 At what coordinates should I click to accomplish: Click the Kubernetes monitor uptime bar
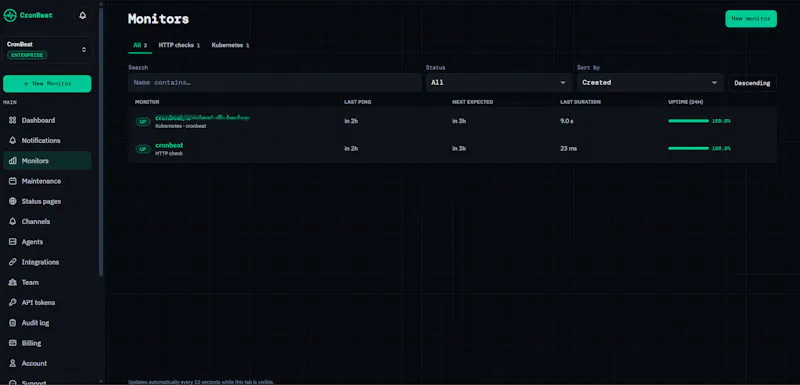(x=688, y=121)
